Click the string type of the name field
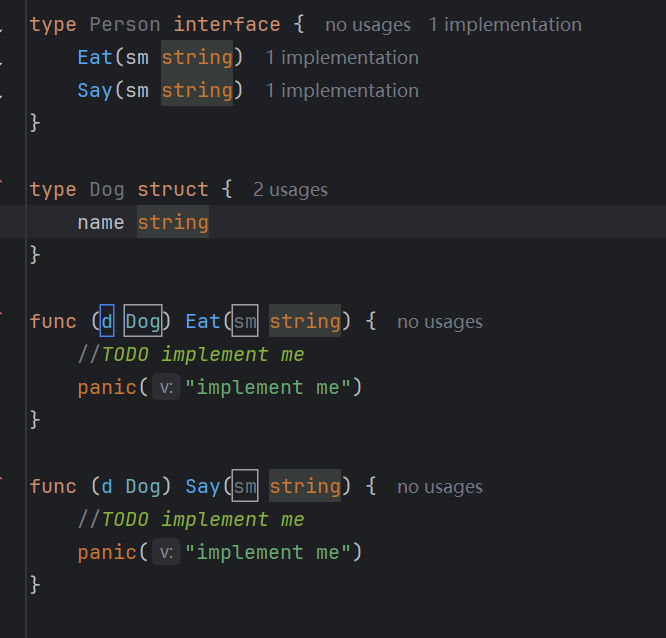 (x=173, y=222)
